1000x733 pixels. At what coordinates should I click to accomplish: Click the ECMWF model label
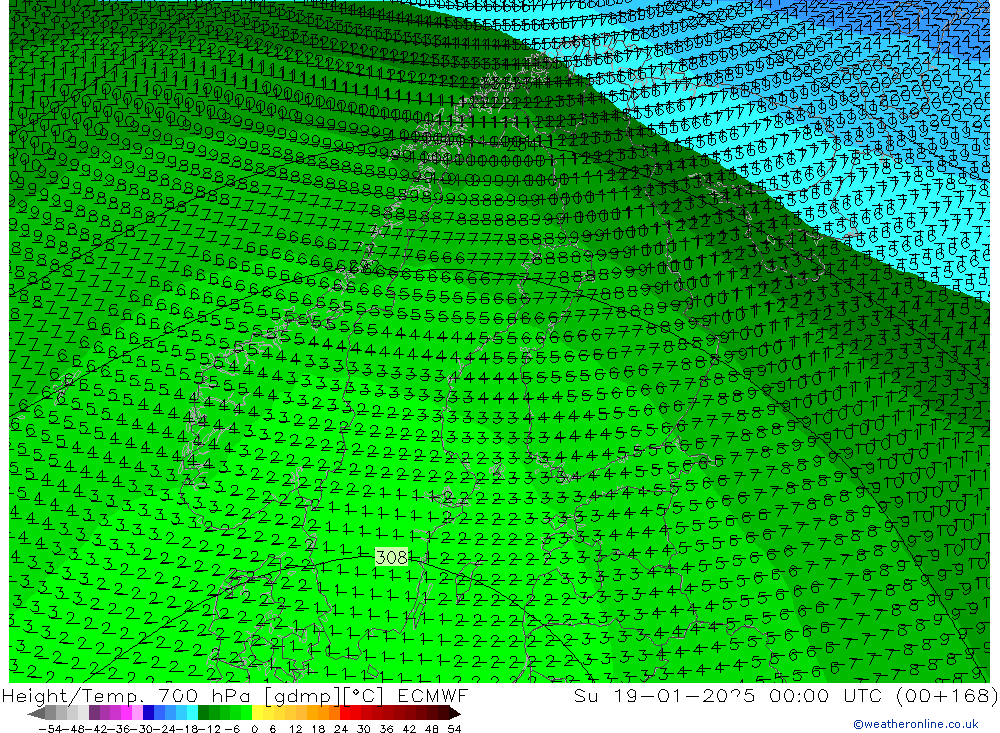(x=432, y=695)
